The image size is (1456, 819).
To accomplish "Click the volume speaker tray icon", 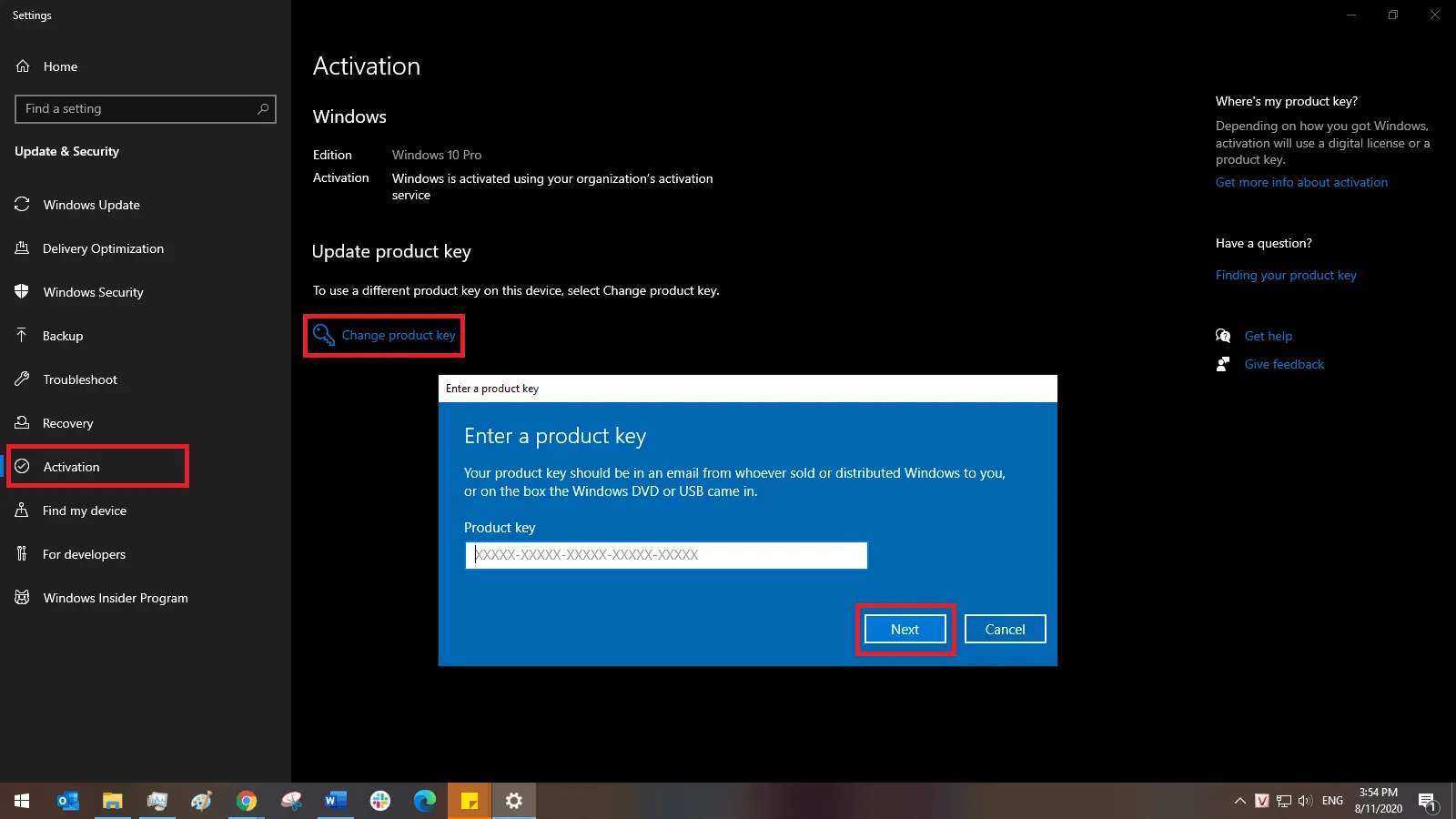I will pyautogui.click(x=1305, y=801).
